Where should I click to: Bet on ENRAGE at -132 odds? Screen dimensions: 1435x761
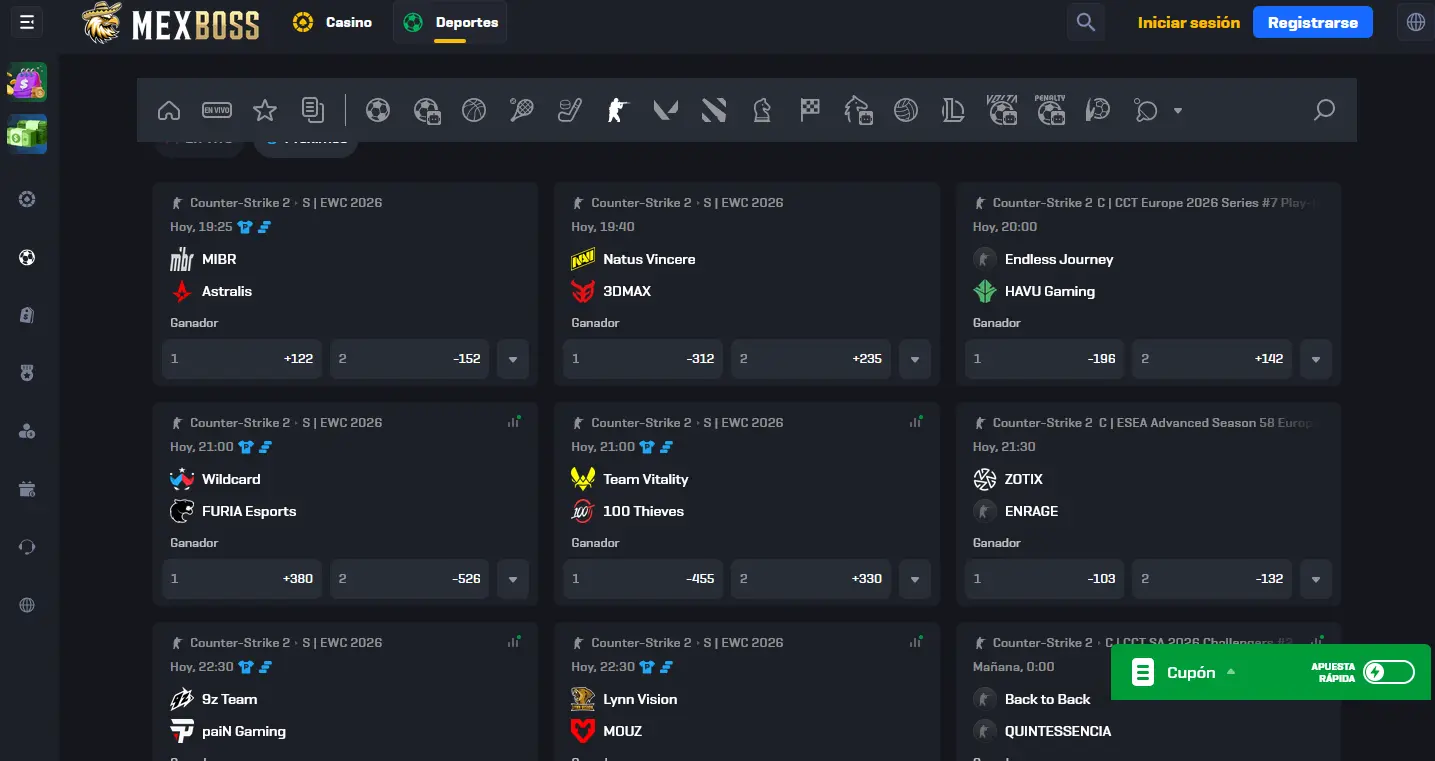coord(1212,579)
